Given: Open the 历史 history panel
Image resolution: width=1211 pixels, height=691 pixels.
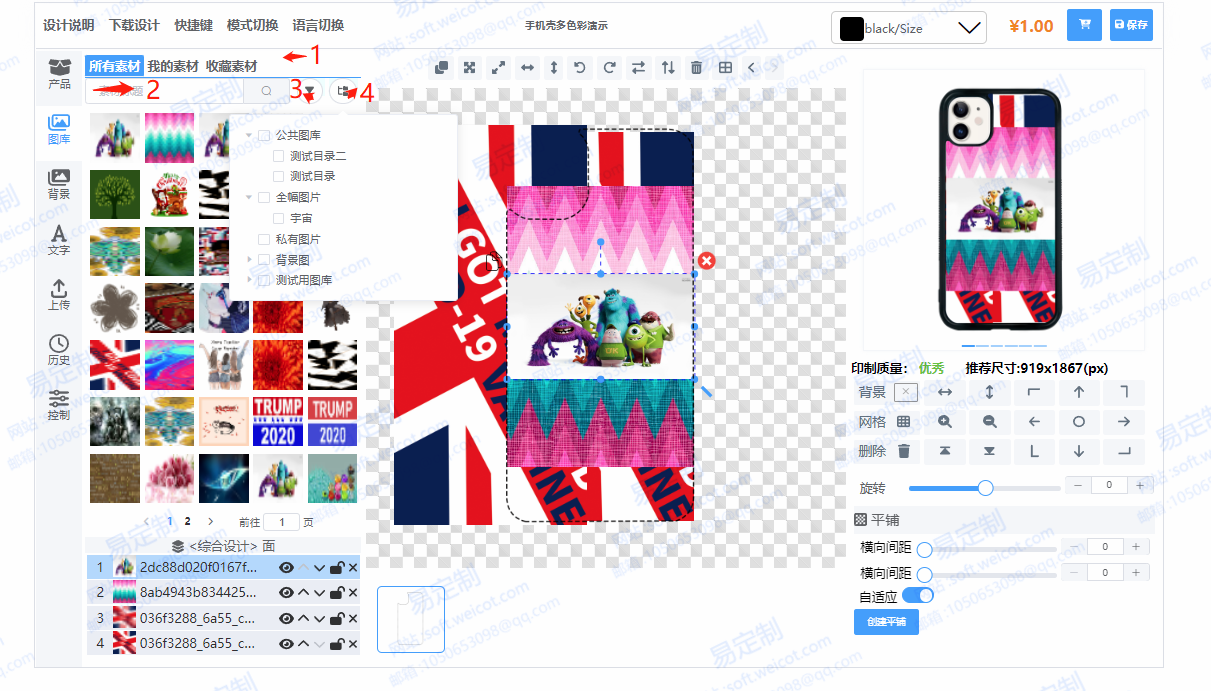Looking at the screenshot, I should 59,350.
